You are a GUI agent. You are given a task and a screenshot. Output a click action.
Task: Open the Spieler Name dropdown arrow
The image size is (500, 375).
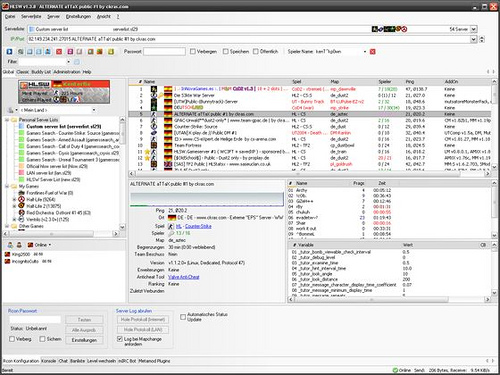click(365, 52)
